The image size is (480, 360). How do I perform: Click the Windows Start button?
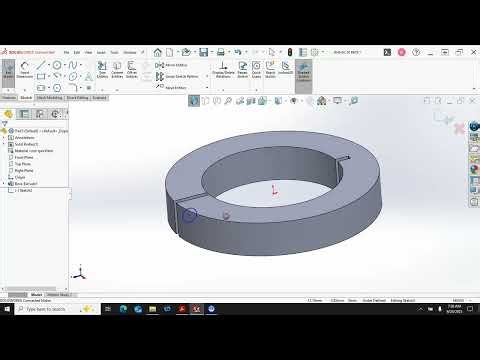(x=7, y=309)
